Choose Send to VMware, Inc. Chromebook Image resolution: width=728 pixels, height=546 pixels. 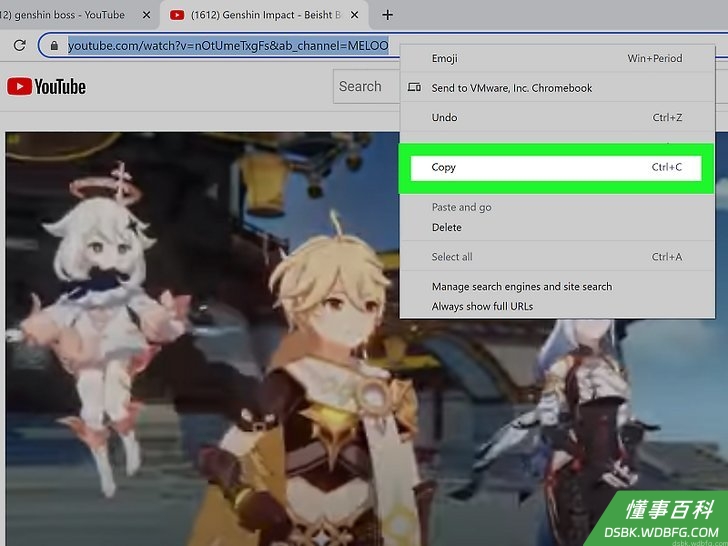point(557,88)
